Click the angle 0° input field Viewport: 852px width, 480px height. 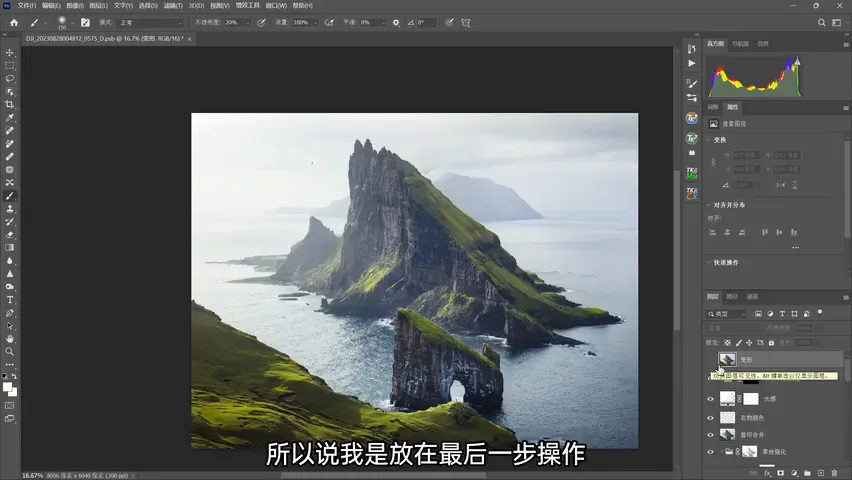(x=426, y=22)
